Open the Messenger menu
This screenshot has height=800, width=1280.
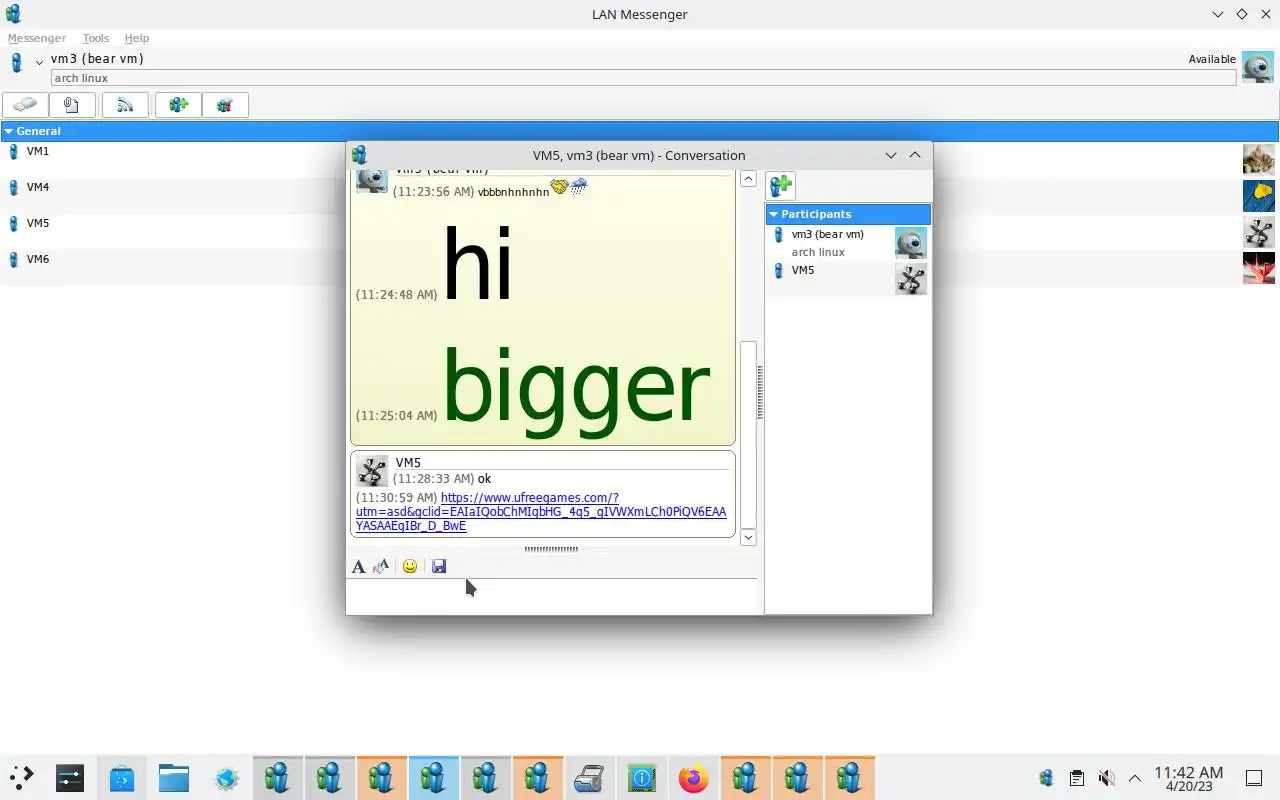[36, 38]
